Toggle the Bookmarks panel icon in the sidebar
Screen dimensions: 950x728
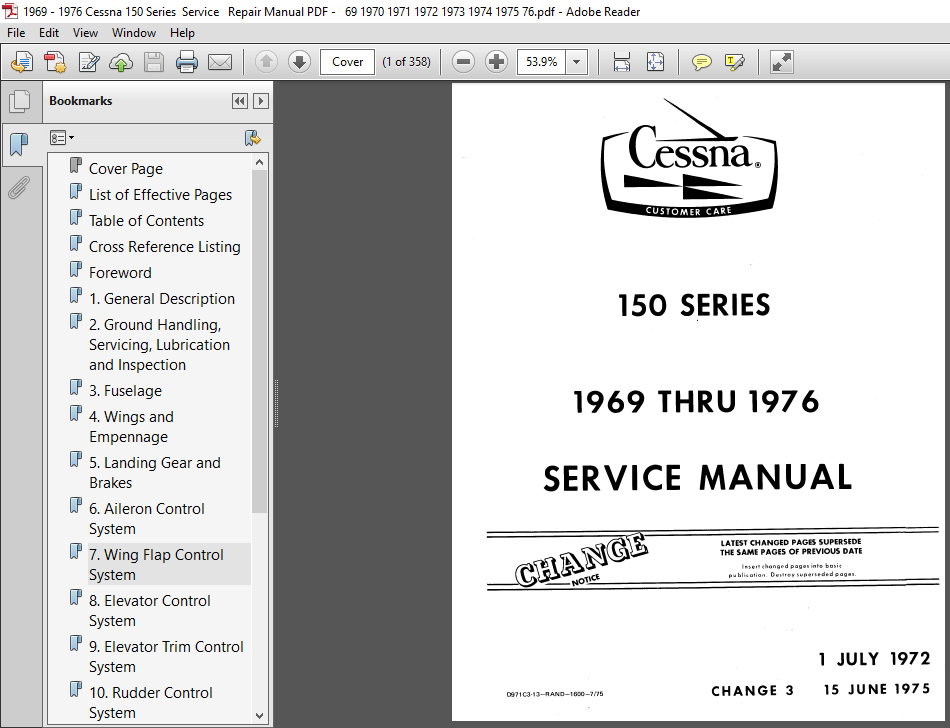click(x=19, y=144)
